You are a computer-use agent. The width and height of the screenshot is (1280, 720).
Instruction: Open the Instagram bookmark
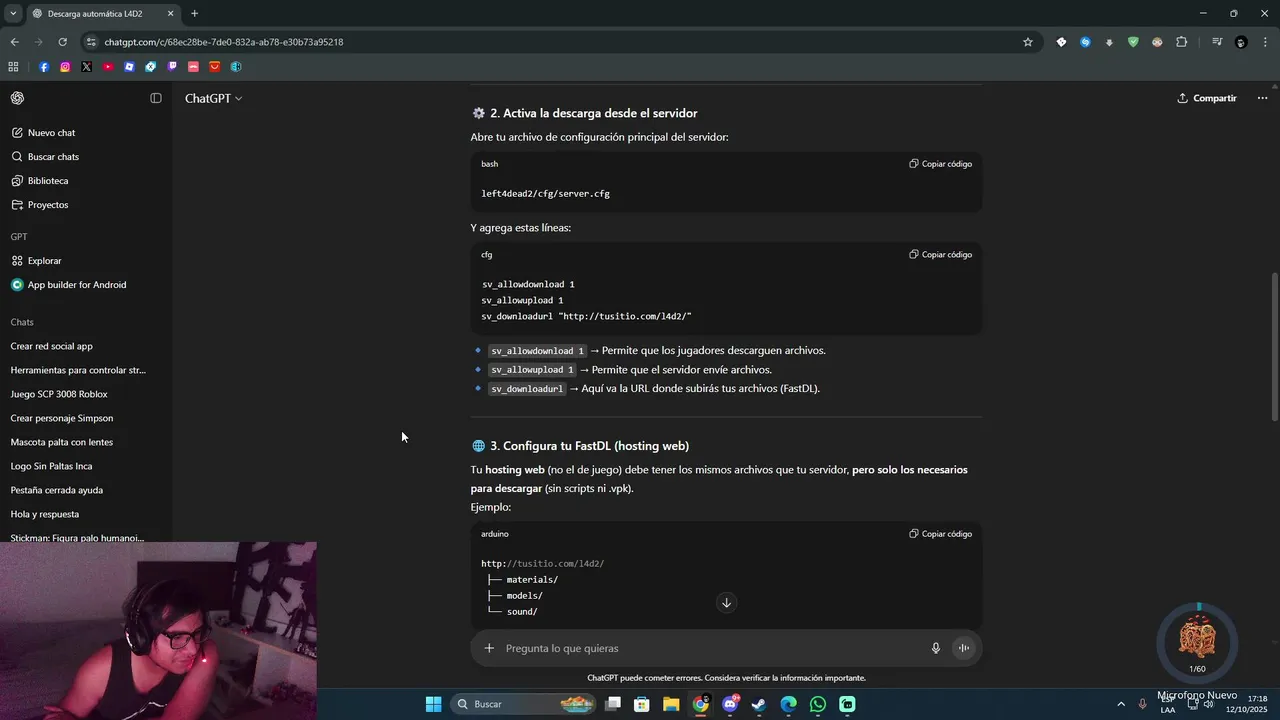[x=65, y=67]
